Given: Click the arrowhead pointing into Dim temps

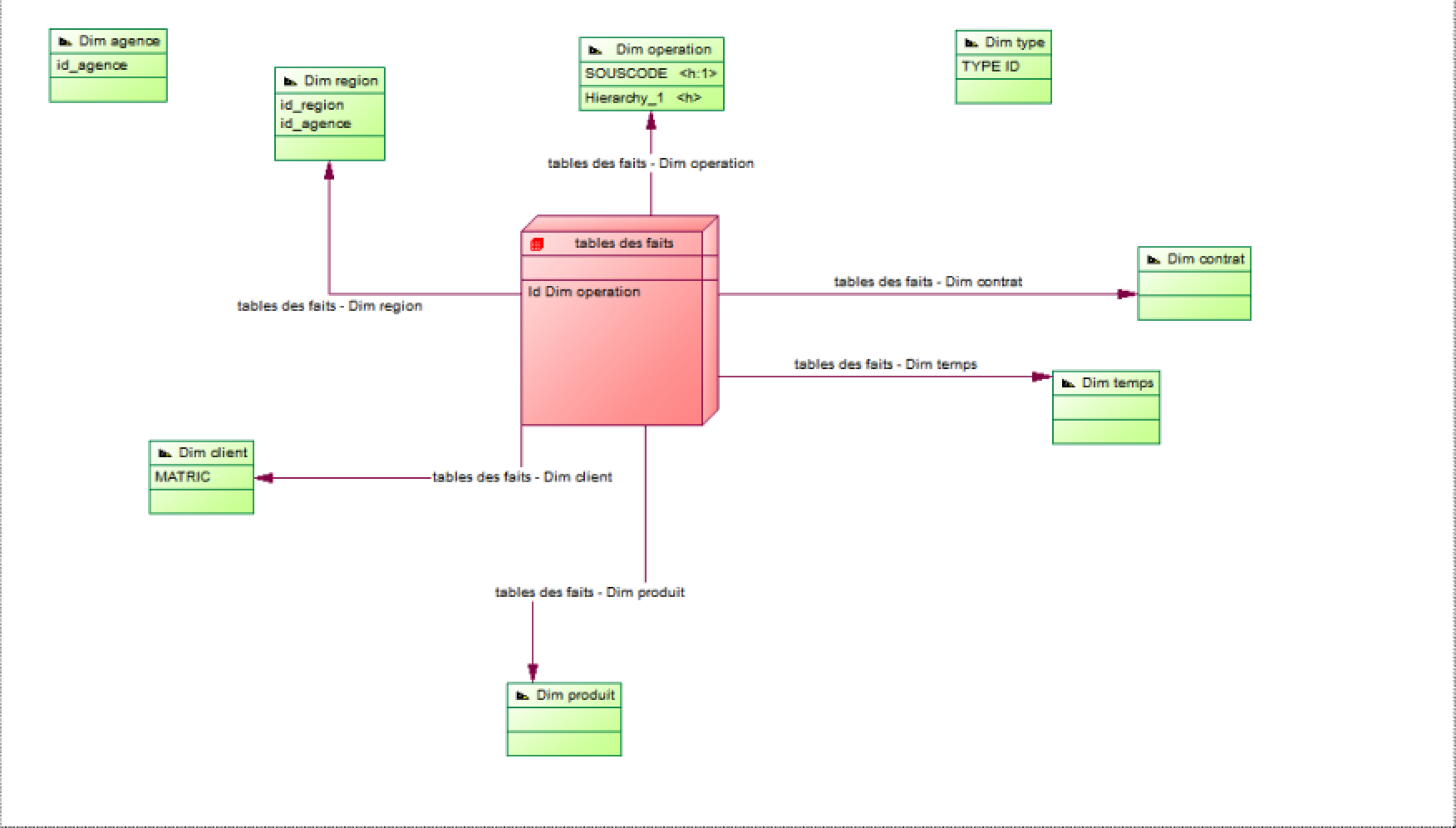Looking at the screenshot, I should [x=1042, y=377].
